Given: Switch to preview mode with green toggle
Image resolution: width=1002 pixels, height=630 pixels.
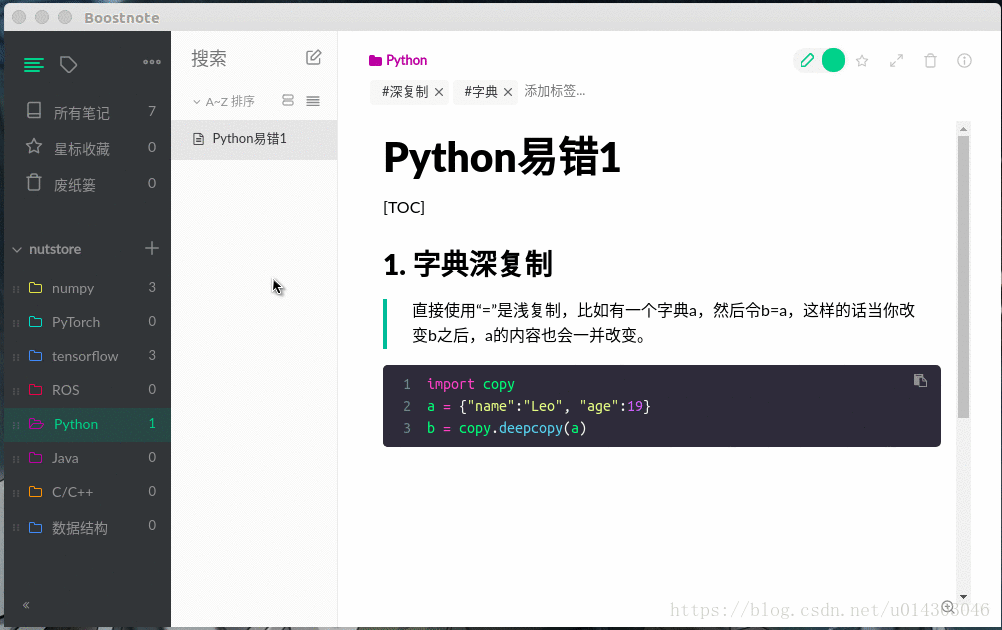Looking at the screenshot, I should click(x=833, y=61).
